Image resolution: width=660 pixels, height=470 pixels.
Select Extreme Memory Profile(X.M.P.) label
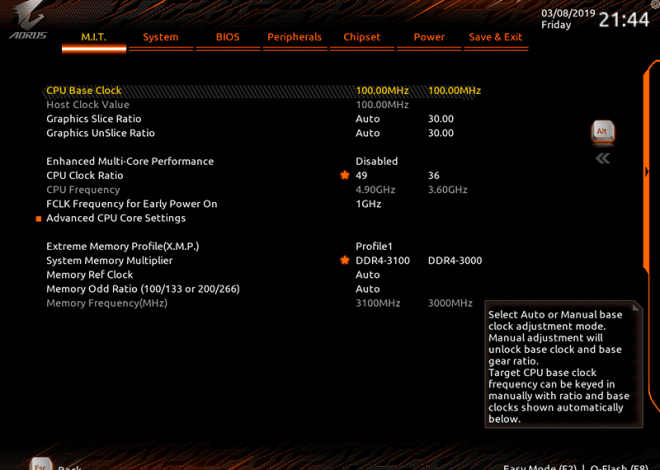click(x=122, y=246)
